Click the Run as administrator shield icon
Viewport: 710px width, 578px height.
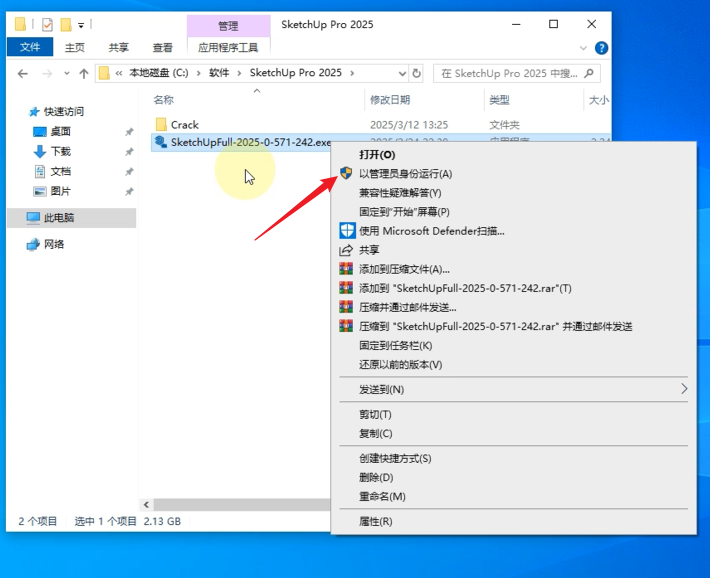tap(346, 173)
